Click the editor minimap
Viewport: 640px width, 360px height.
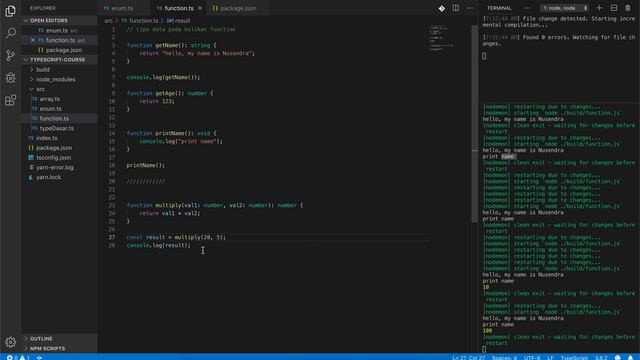(x=443, y=39)
